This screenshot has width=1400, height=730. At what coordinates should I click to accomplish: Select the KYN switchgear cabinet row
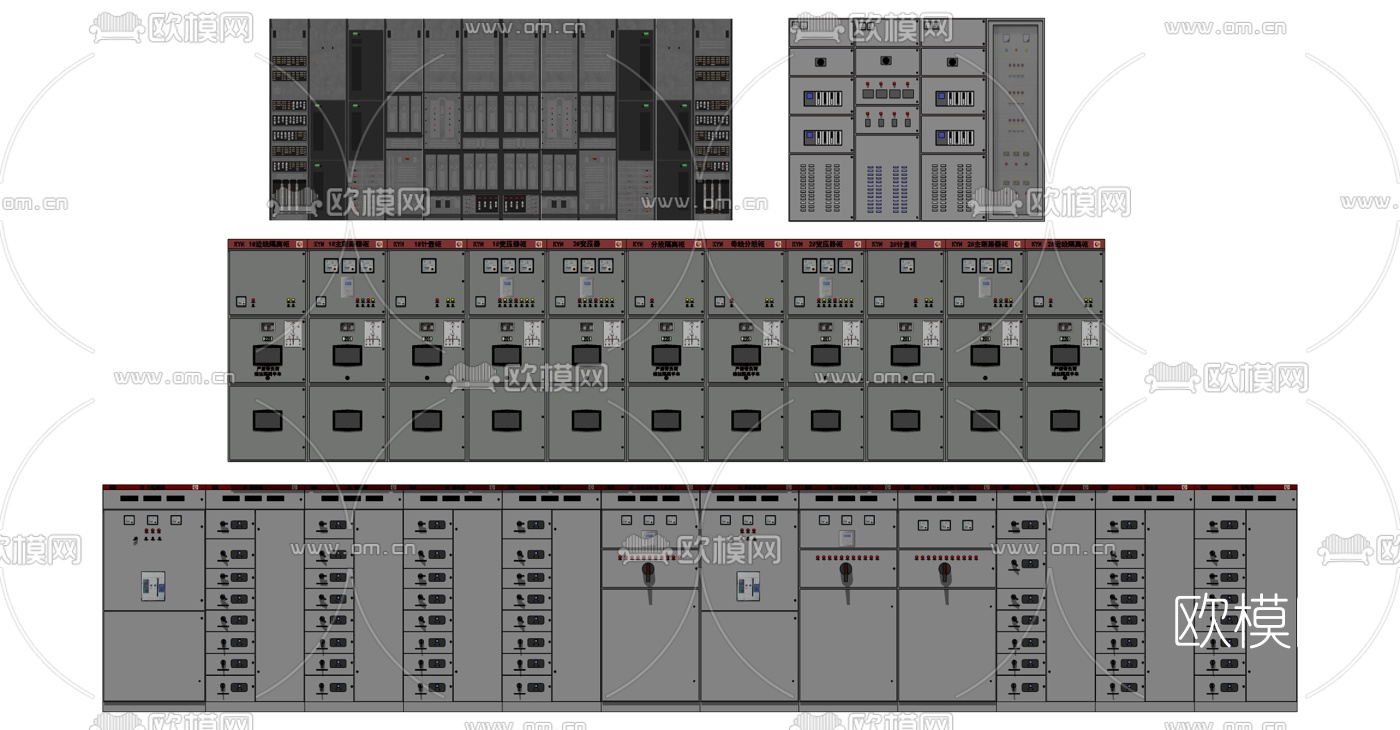[x=666, y=350]
